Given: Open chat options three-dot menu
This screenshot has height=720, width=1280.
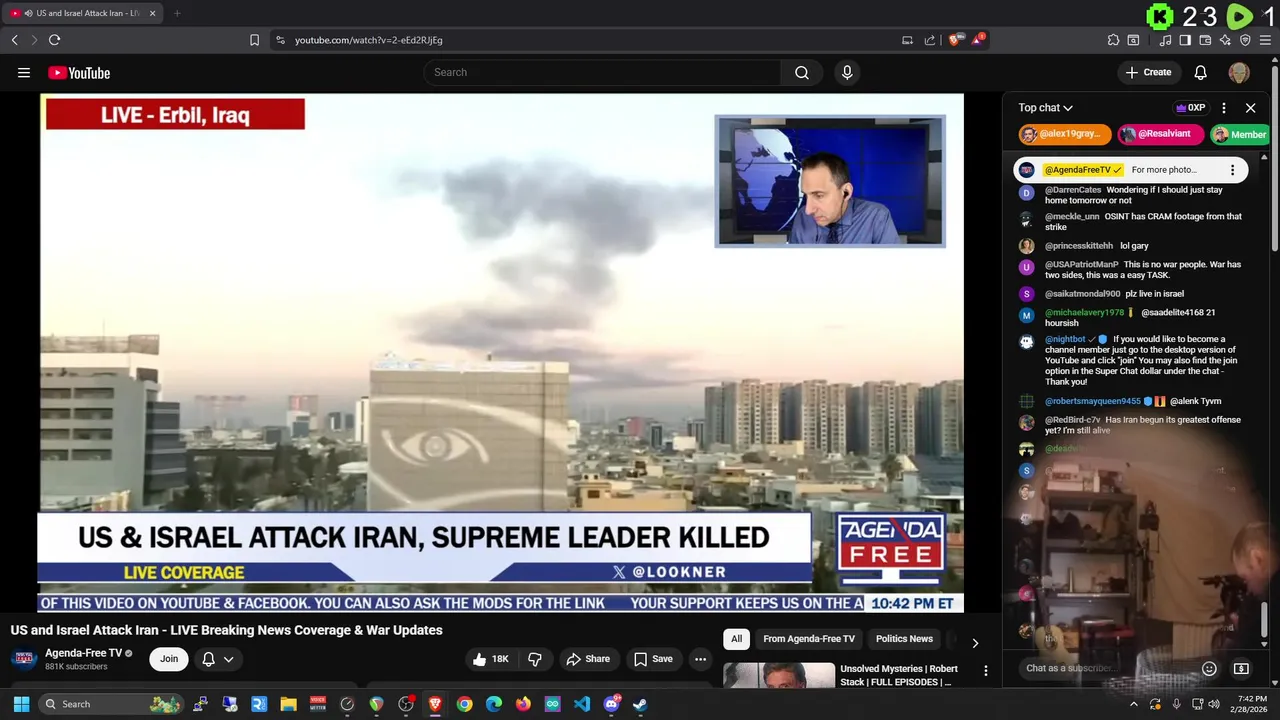Looking at the screenshot, I should 1224,108.
